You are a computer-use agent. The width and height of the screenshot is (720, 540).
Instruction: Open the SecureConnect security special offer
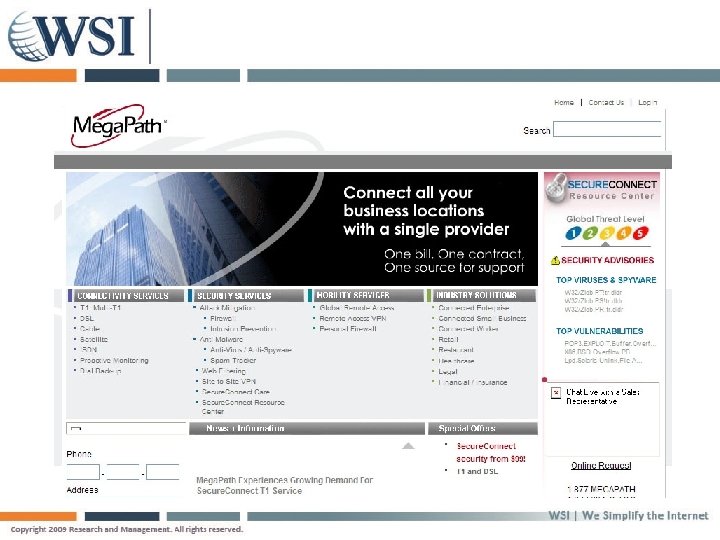[x=490, y=452]
